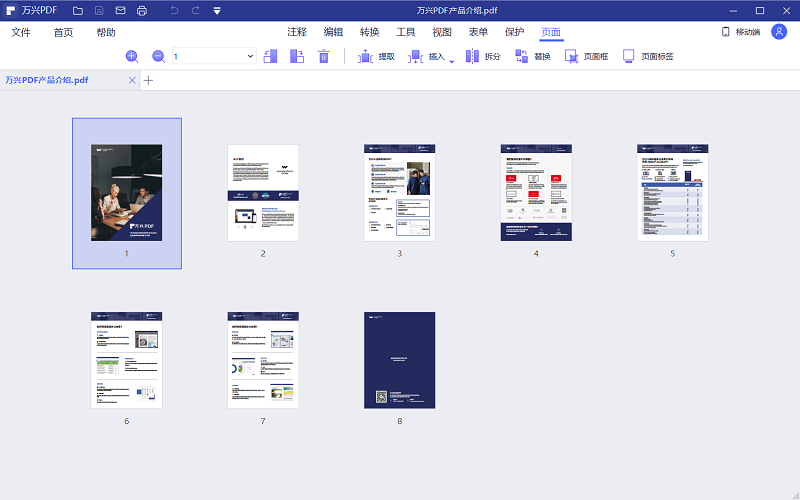Viewport: 800px width, 500px height.
Task: Expand the page number dropdown
Action: click(x=250, y=57)
